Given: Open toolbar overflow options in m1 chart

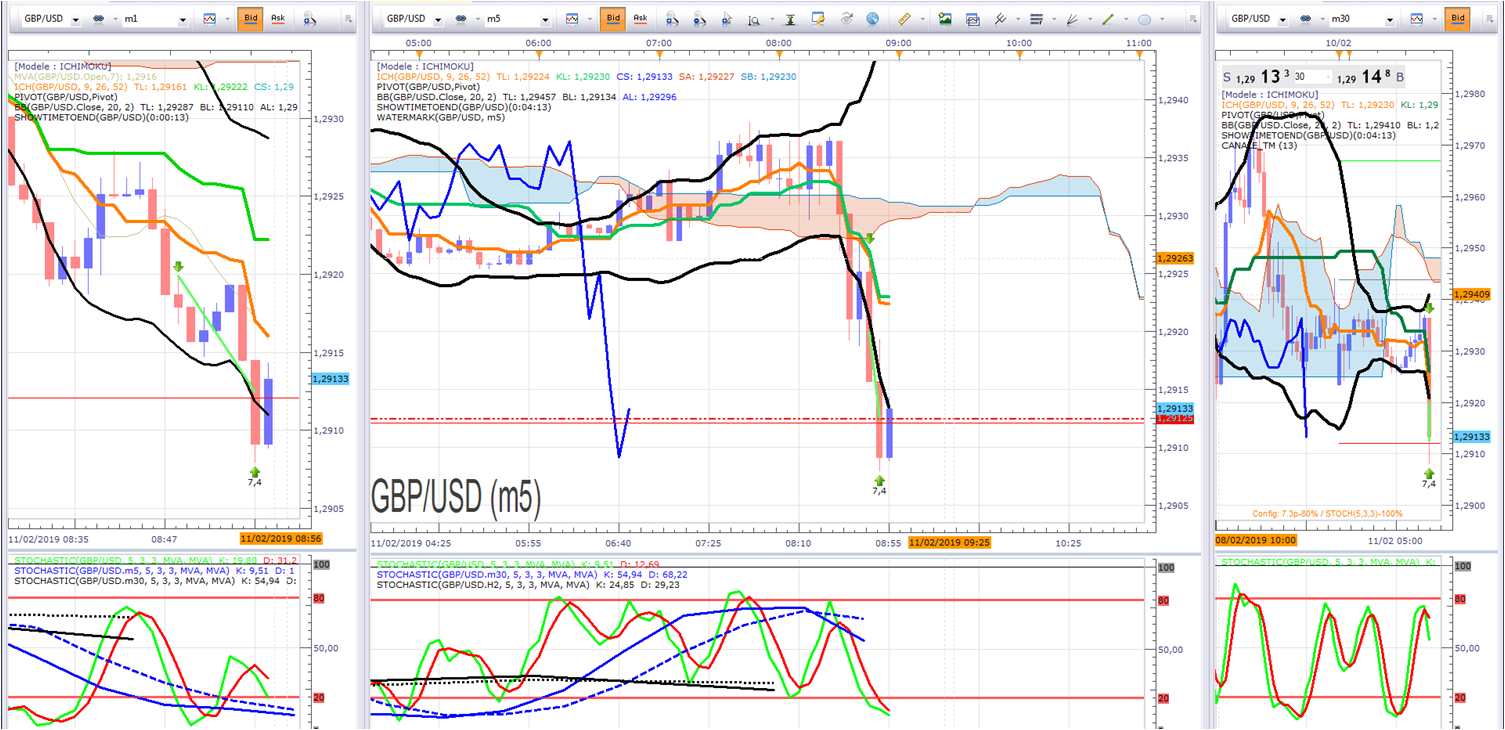Looking at the screenshot, I should point(347,19).
